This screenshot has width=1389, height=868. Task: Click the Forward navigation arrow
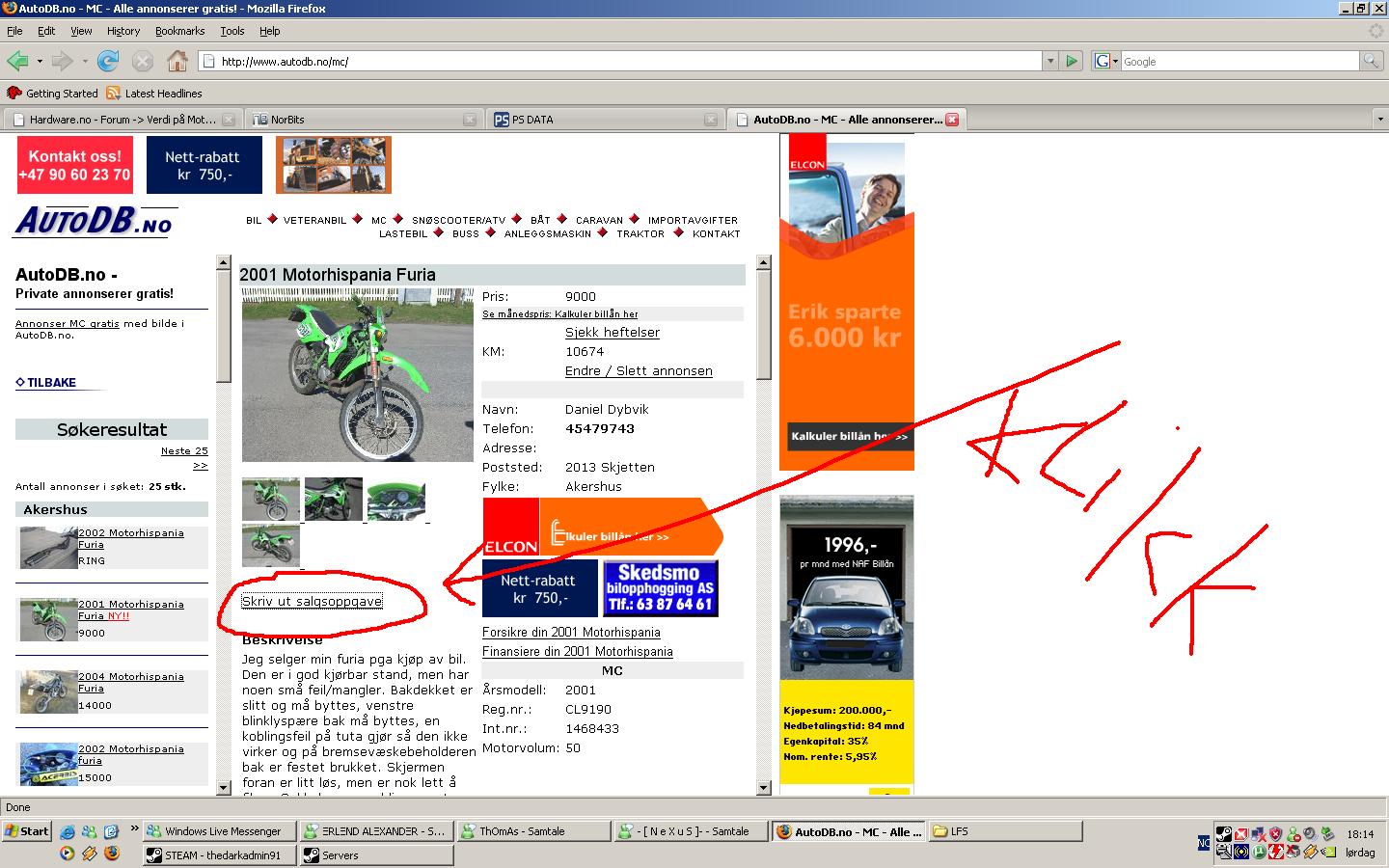coord(62,61)
